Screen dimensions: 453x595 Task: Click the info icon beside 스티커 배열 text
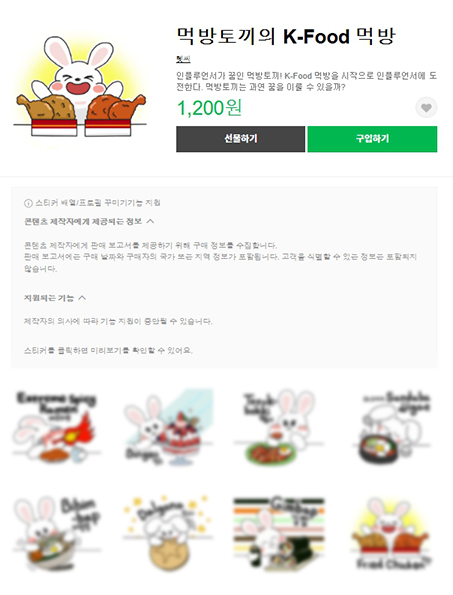[x=28, y=203]
